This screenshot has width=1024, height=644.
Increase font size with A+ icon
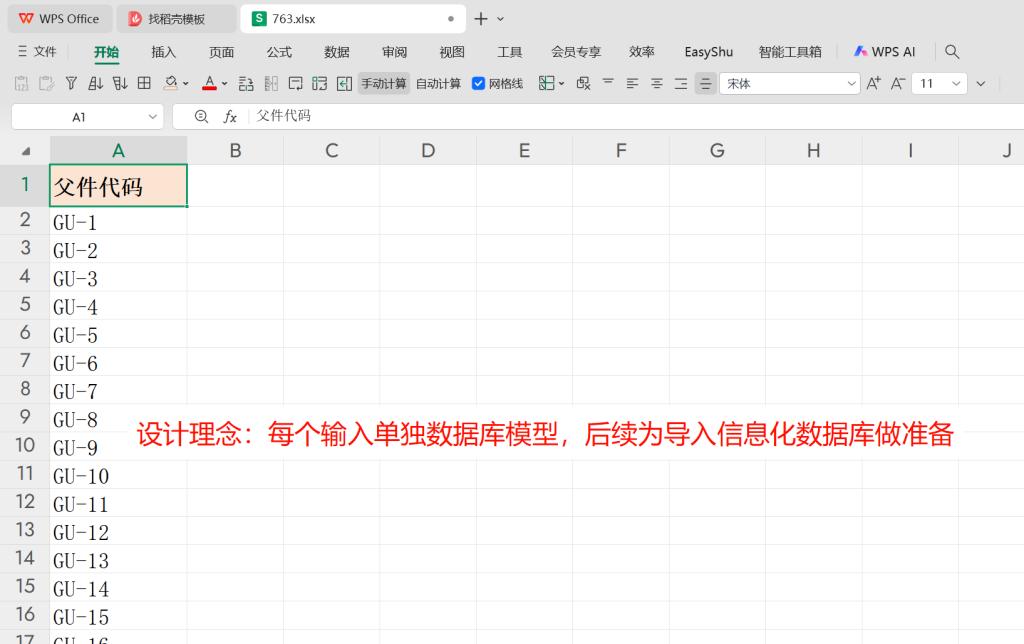point(873,84)
